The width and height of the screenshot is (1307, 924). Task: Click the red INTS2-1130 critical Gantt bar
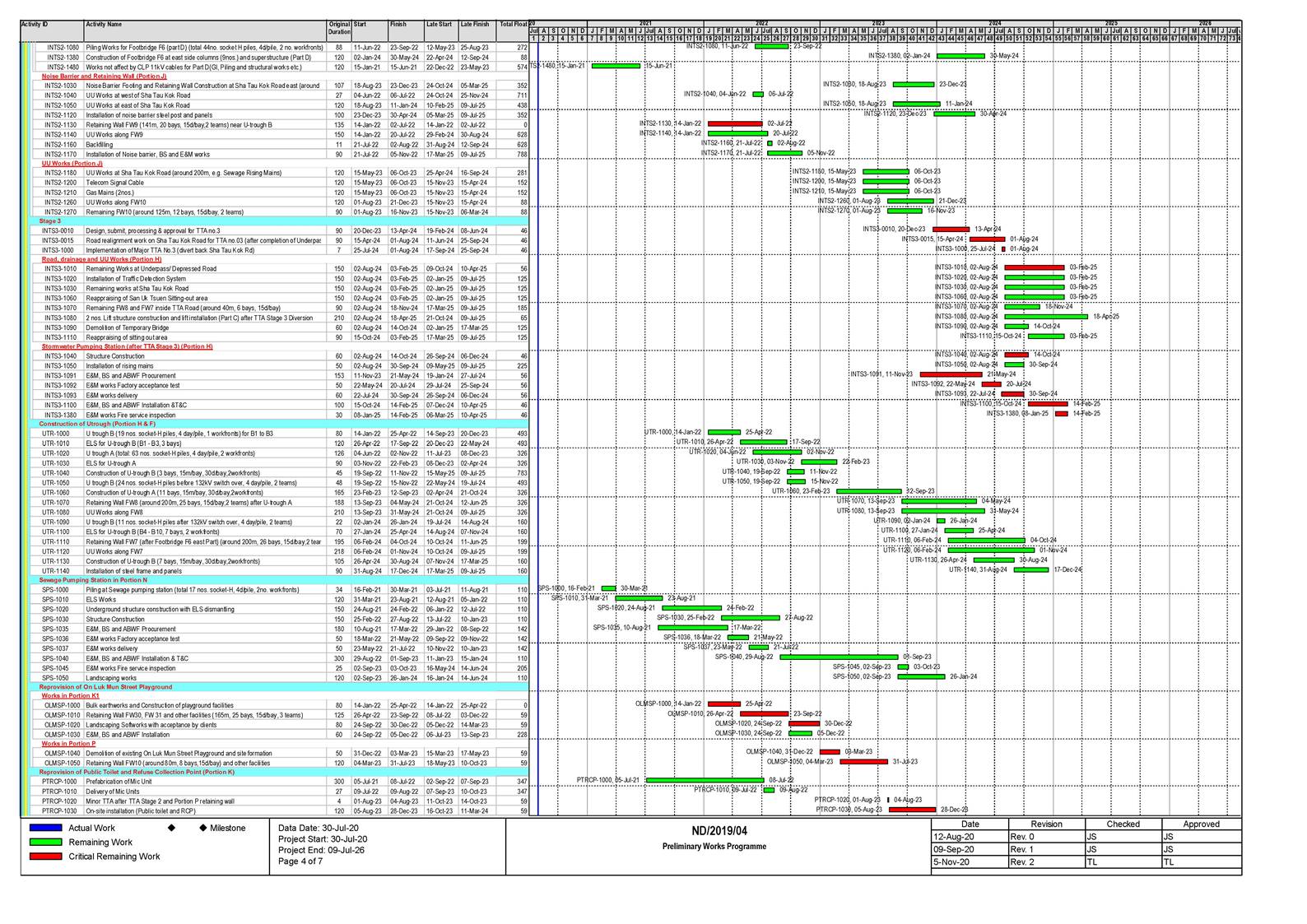(735, 123)
